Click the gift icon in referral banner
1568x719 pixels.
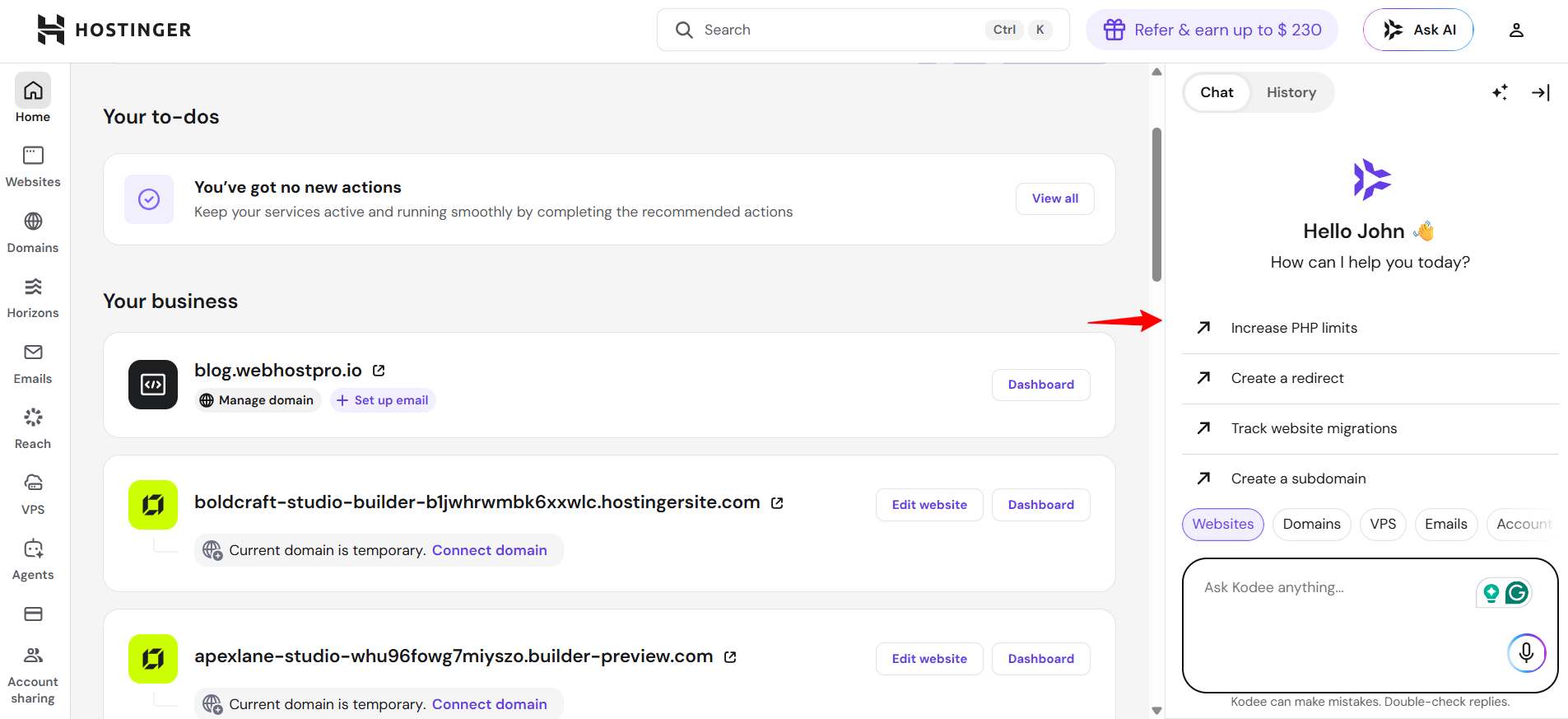pyautogui.click(x=1114, y=30)
